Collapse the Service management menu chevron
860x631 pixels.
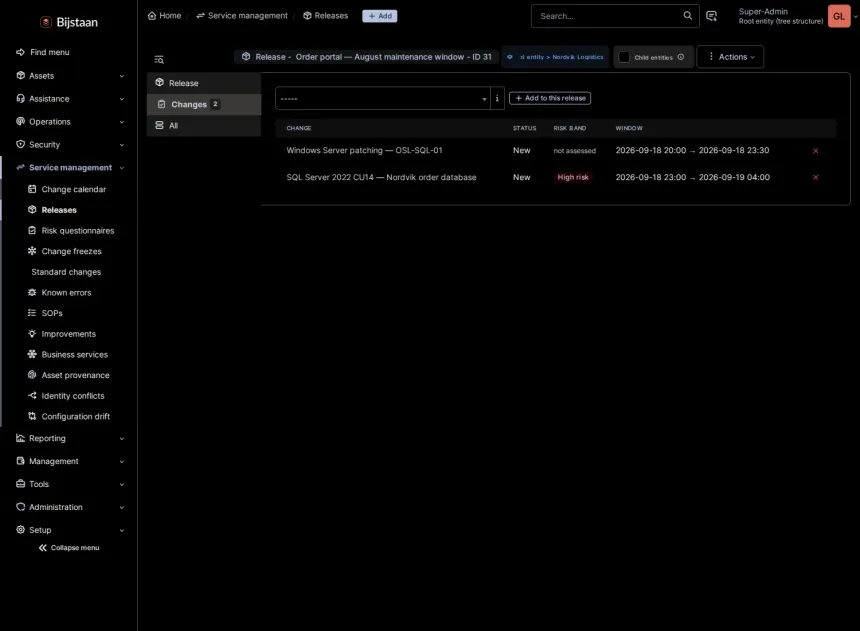[x=122, y=168]
